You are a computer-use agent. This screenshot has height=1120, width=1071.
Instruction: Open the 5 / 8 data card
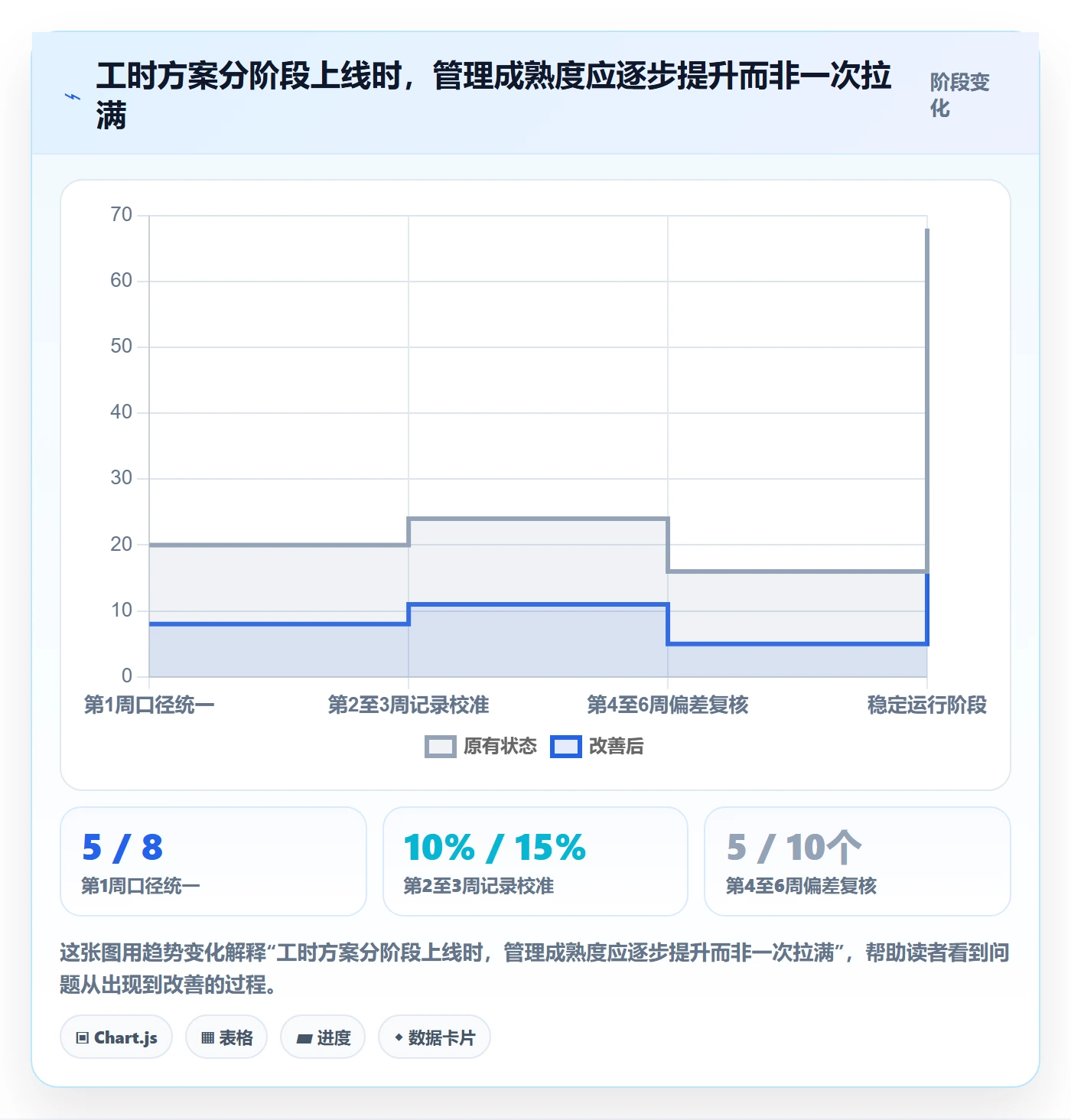coord(213,861)
